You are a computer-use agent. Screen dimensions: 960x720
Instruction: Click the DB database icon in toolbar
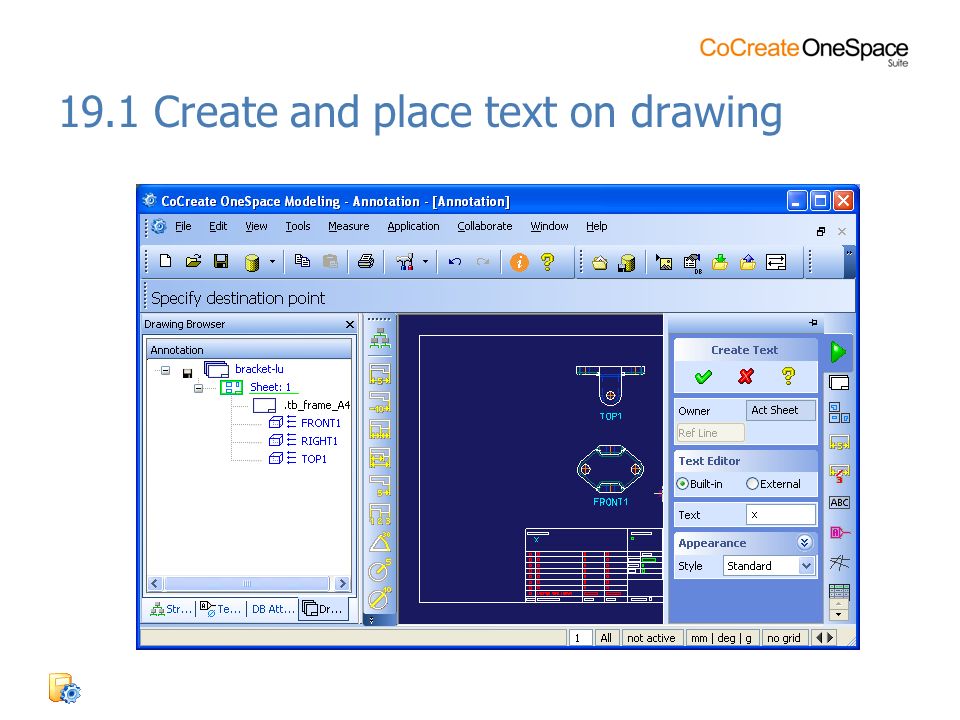[x=692, y=263]
